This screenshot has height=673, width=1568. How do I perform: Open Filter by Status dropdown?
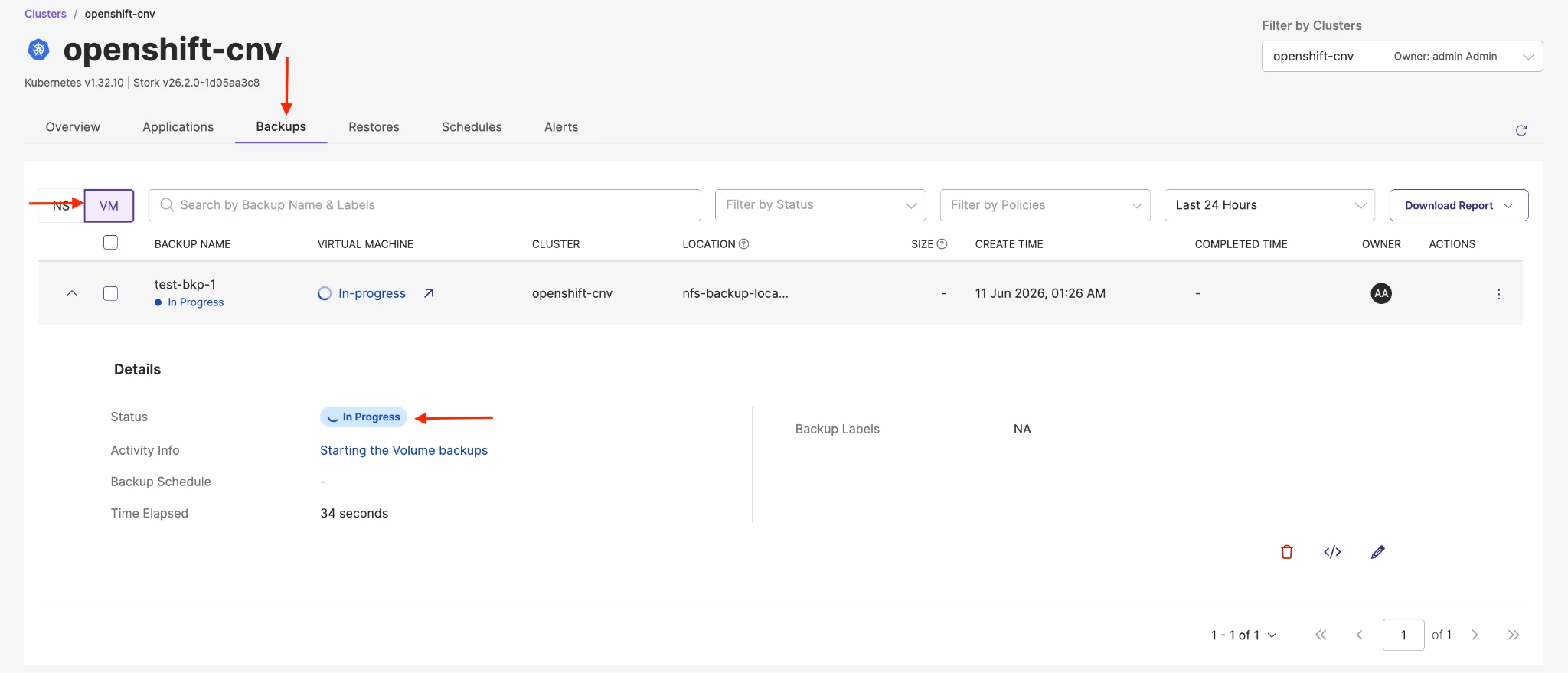(820, 205)
